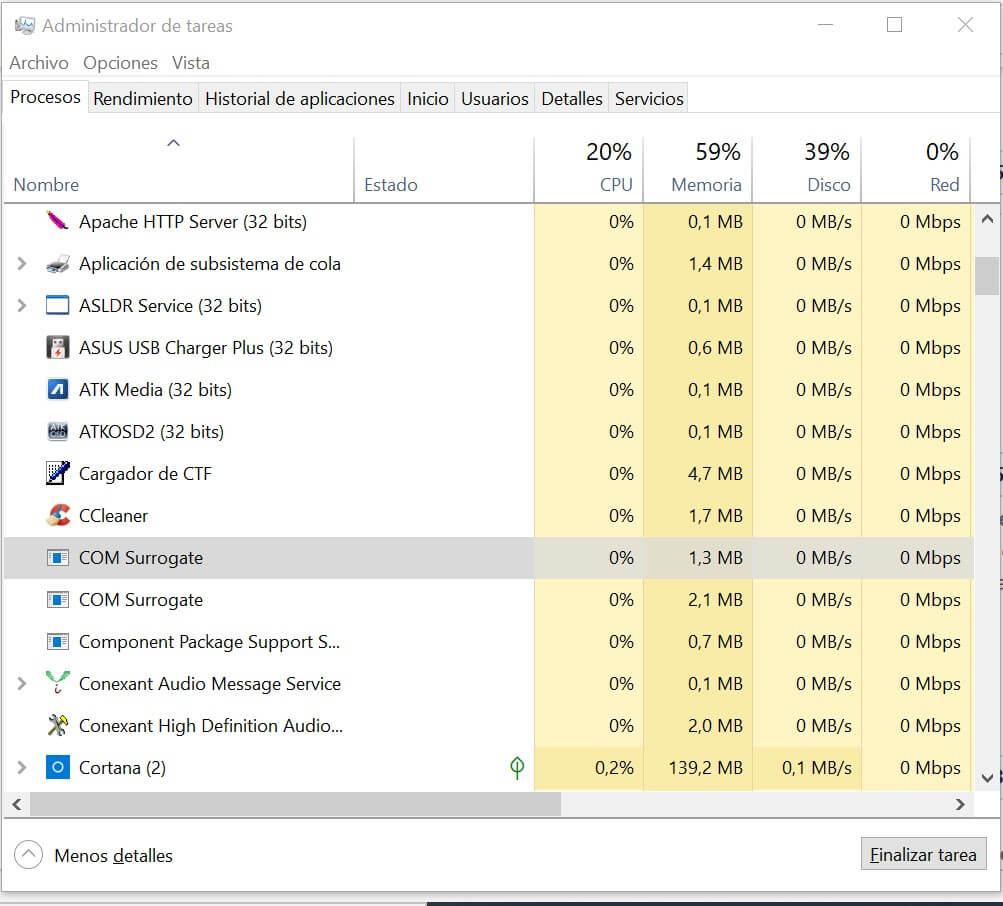This screenshot has height=906, width=1003.
Task: Click the Task Manager title bar icon
Action: 24,26
